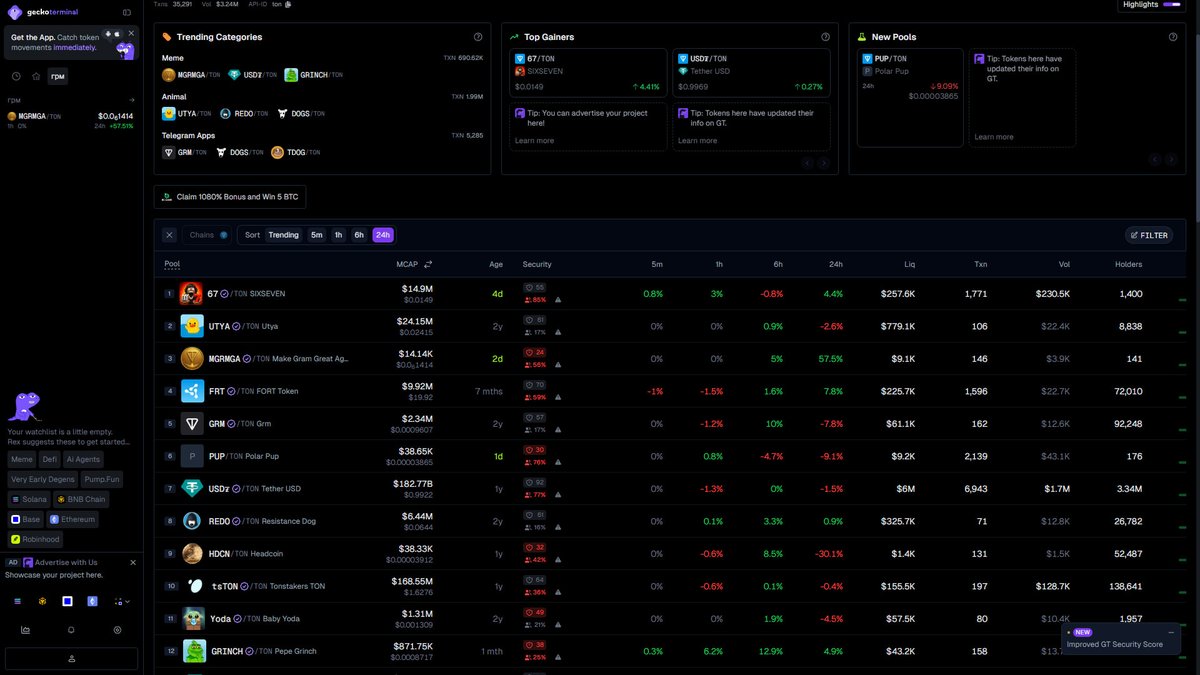
Task: Click the Robinhood chain chip
Action: pos(35,539)
